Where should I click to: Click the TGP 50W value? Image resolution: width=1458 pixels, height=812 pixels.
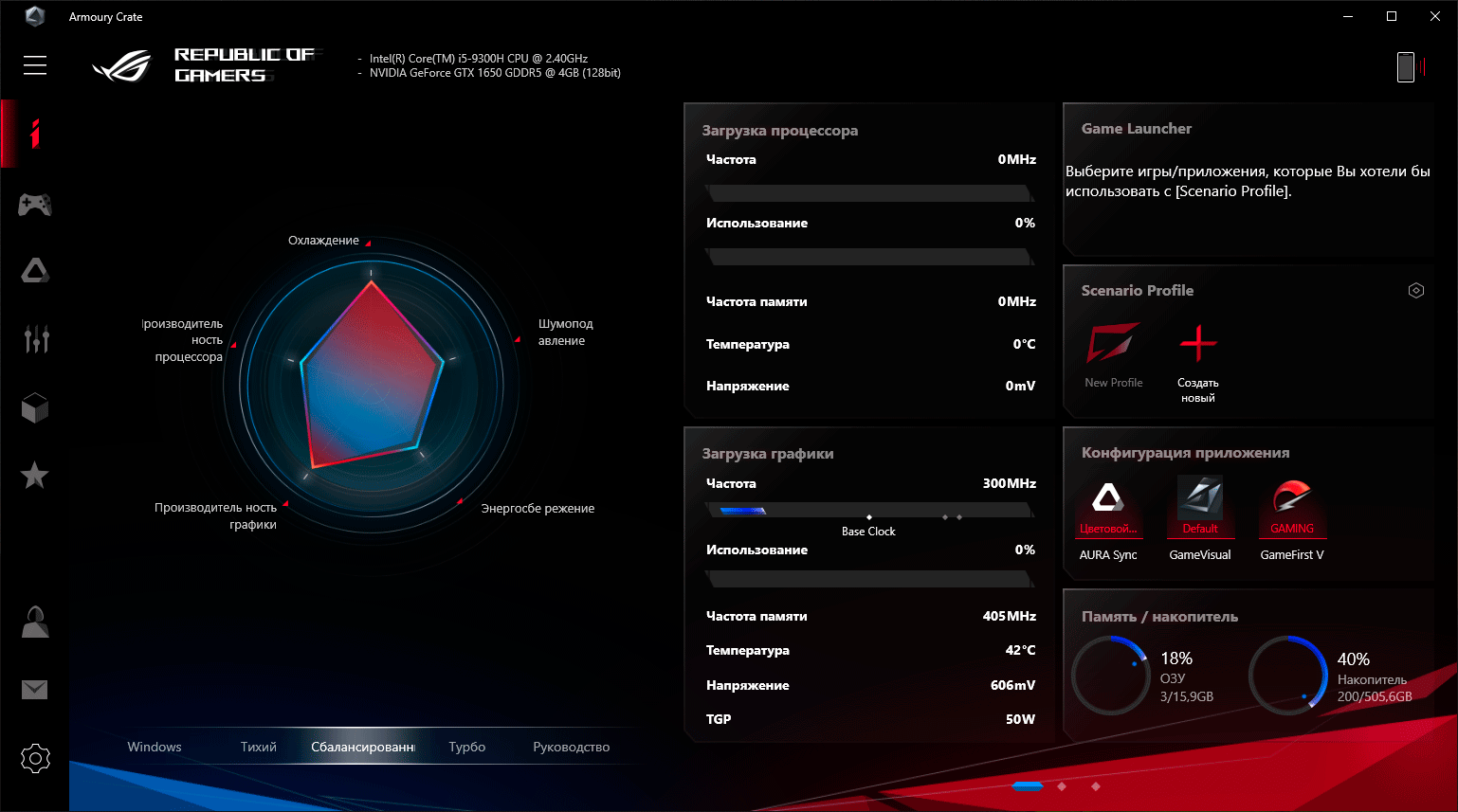(x=1020, y=719)
